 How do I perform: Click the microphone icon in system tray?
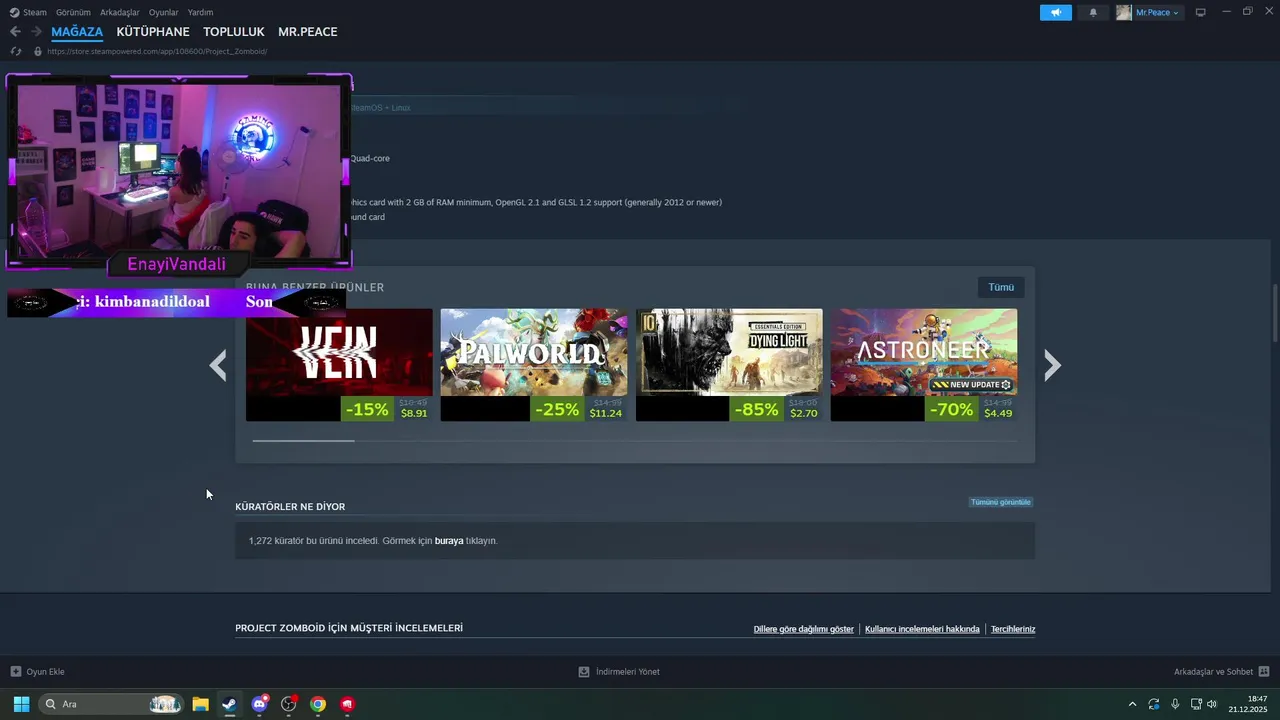(1175, 704)
